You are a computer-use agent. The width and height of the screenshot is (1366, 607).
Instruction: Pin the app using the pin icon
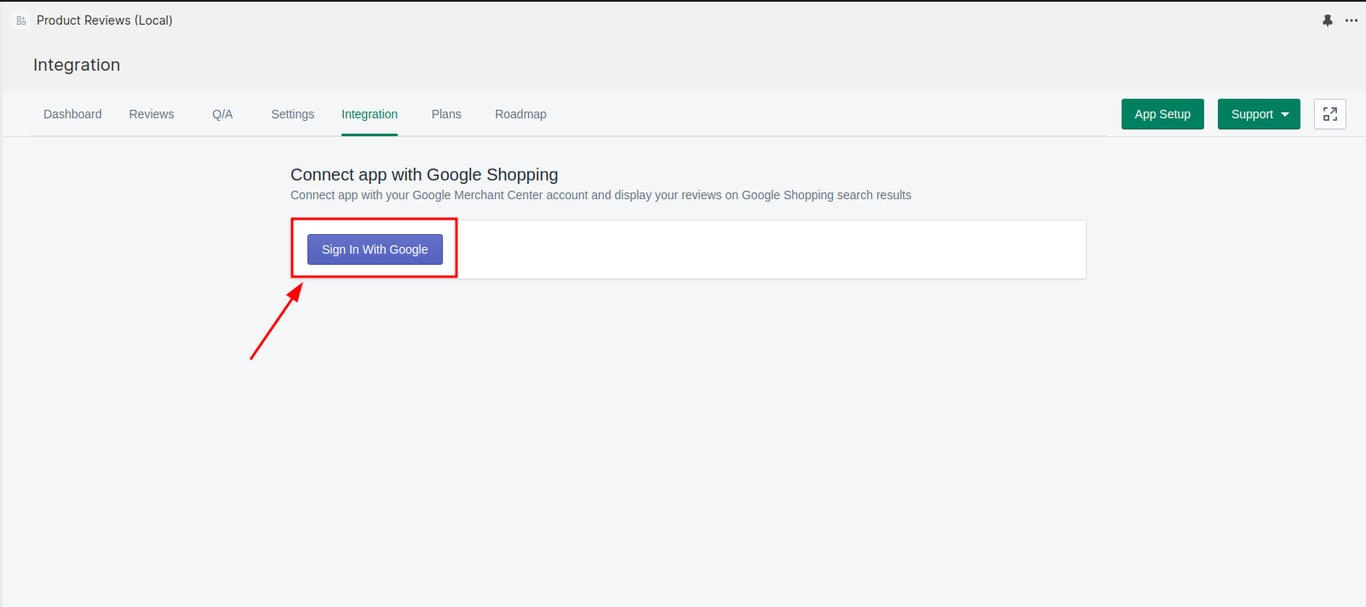click(1328, 21)
